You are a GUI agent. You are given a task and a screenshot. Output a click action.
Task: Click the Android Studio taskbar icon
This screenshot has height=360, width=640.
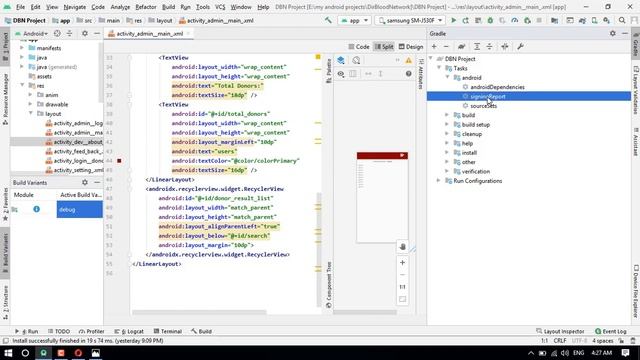[x=43, y=353]
